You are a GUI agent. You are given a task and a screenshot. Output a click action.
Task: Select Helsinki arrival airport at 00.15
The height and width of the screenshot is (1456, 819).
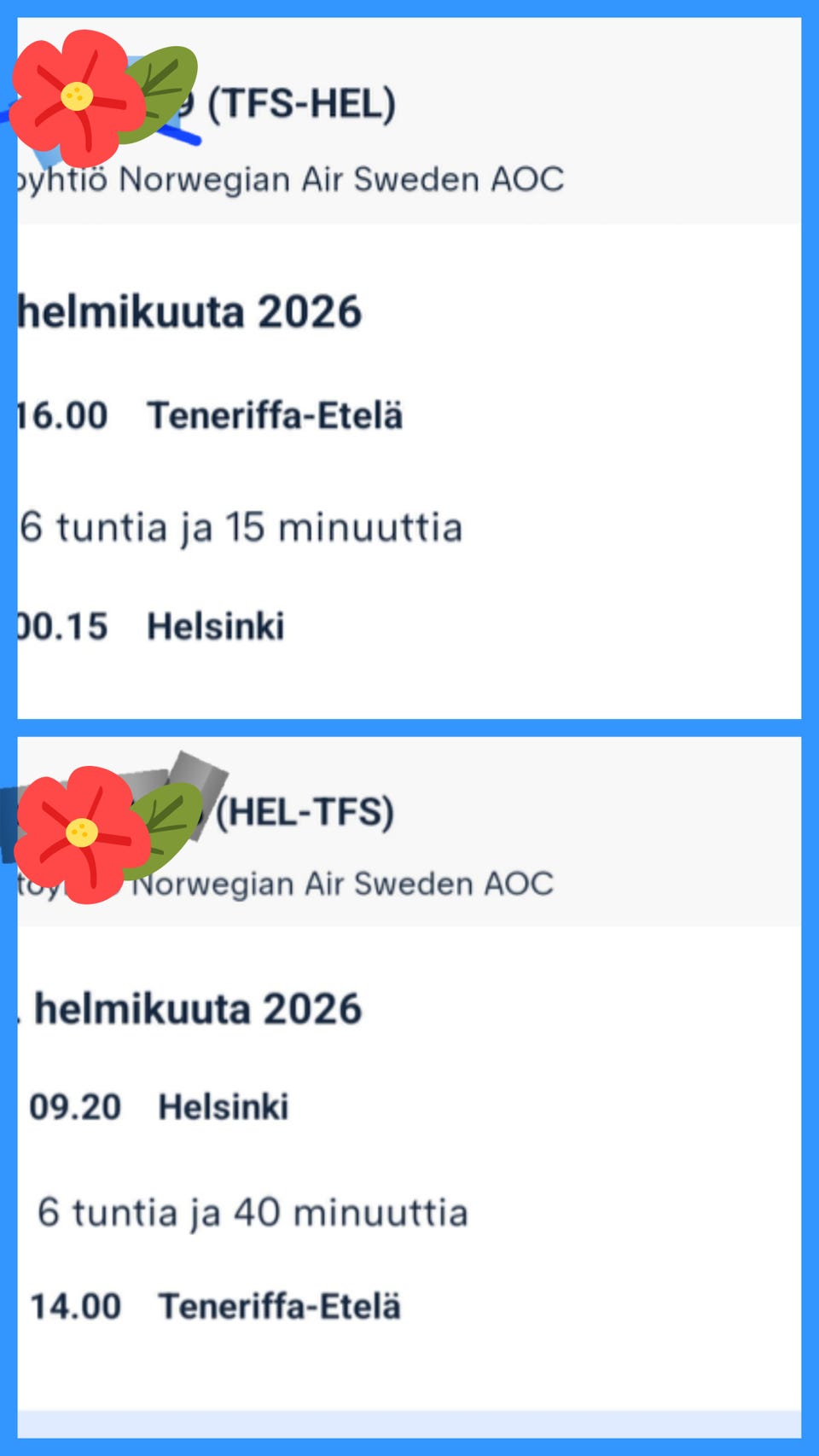click(x=216, y=627)
